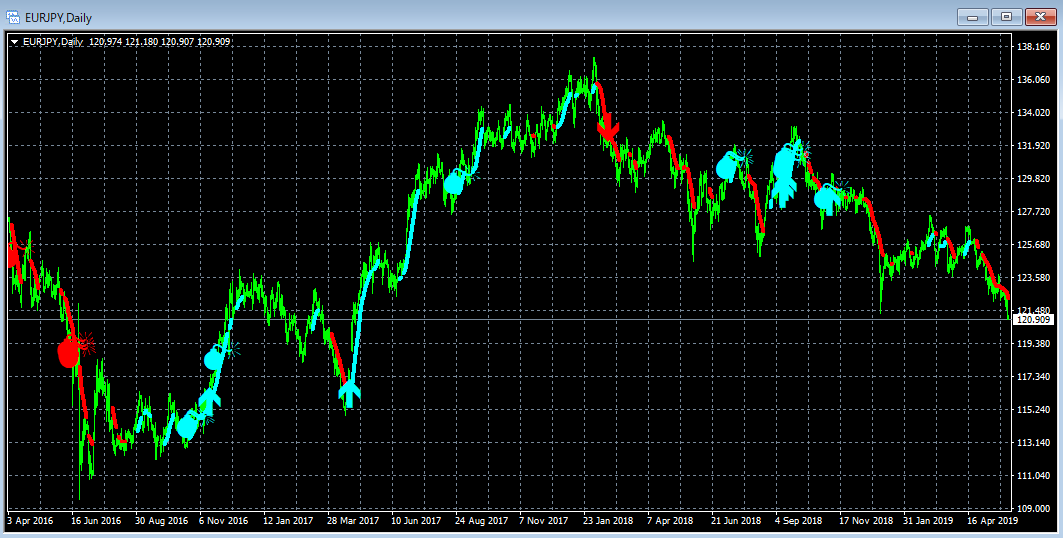Select the cyan up arrow at March 2017 low
This screenshot has width=1063, height=538.
click(x=350, y=394)
